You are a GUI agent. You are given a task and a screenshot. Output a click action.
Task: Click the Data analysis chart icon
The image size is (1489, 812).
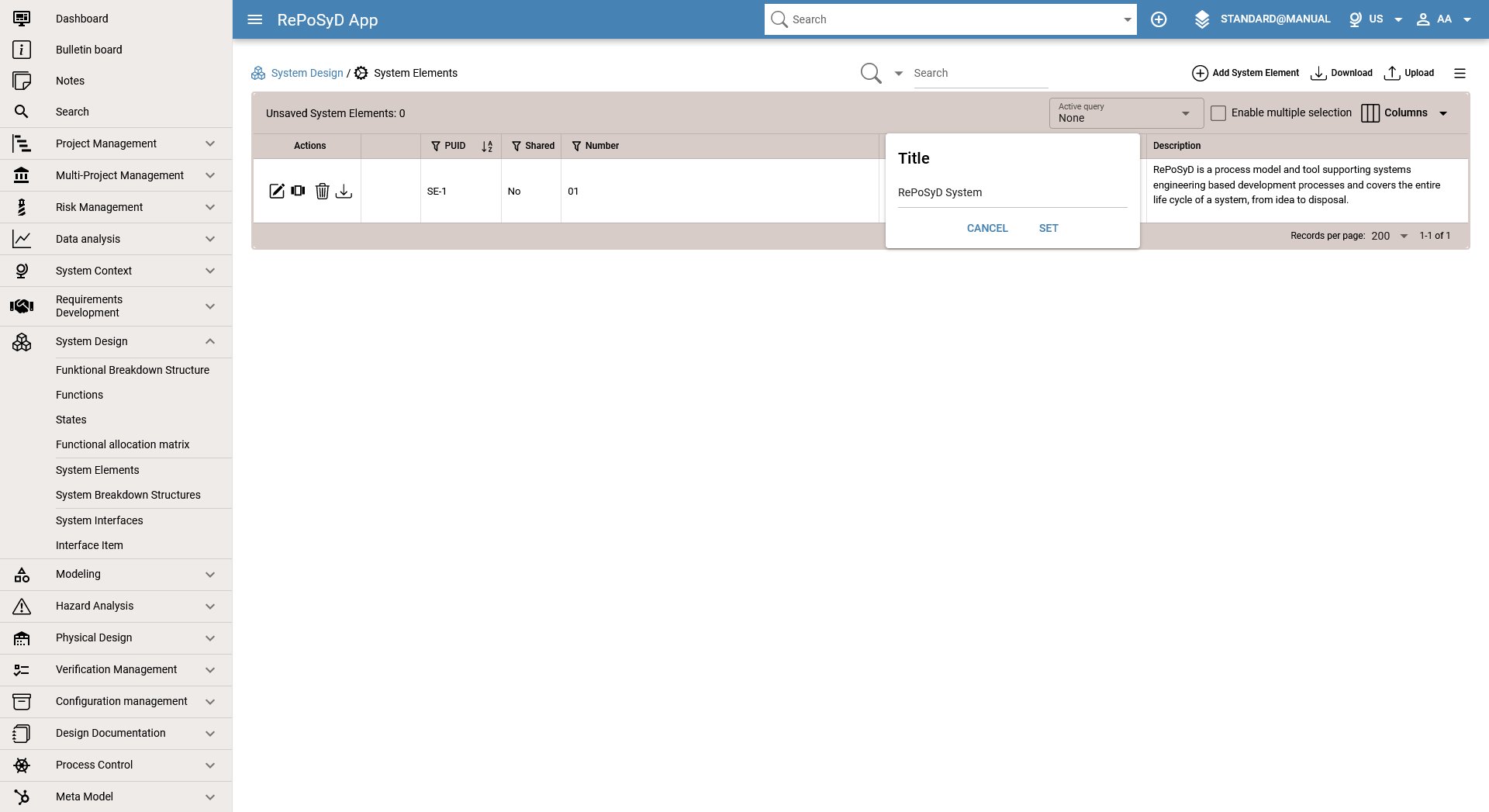[x=22, y=239]
